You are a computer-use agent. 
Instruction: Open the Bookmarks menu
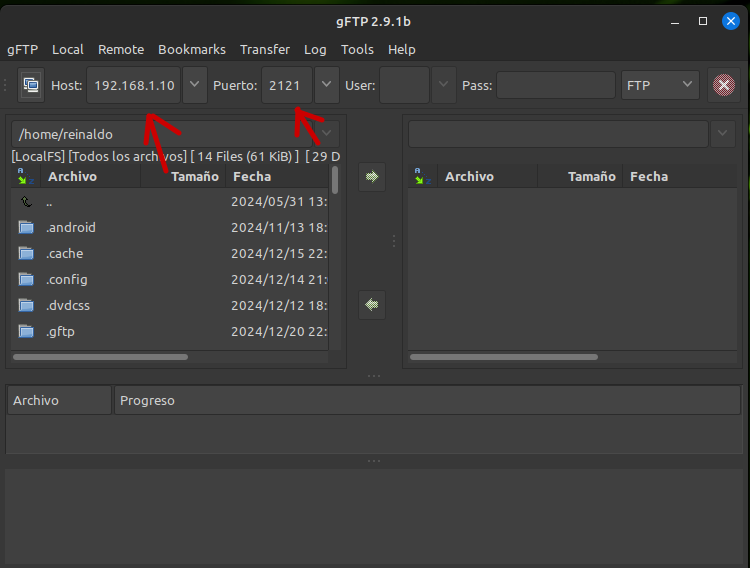click(192, 50)
